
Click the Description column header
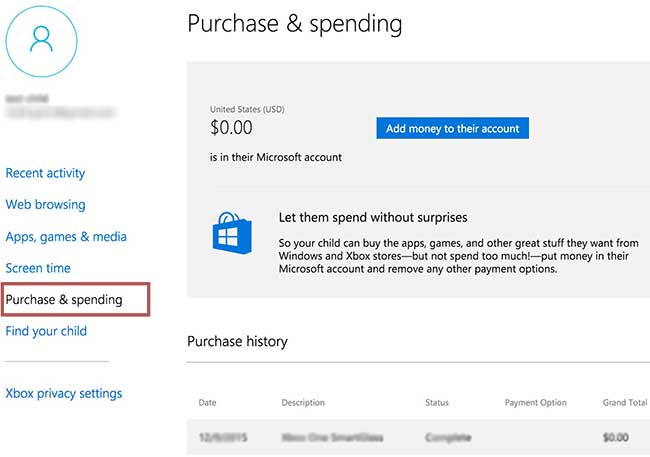pos(303,403)
